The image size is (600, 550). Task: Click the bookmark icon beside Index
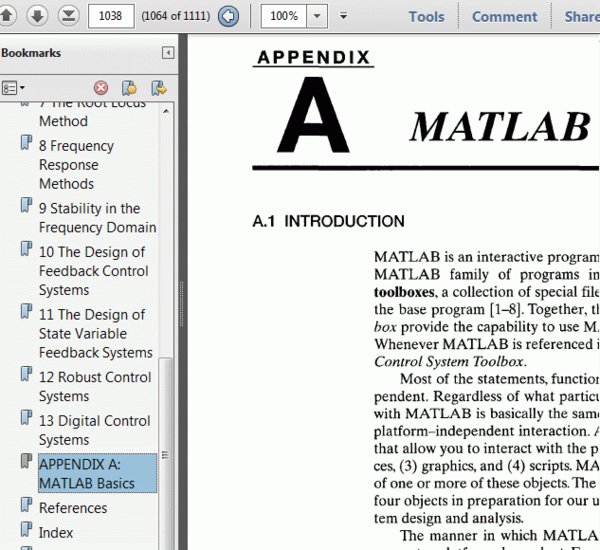(26, 529)
